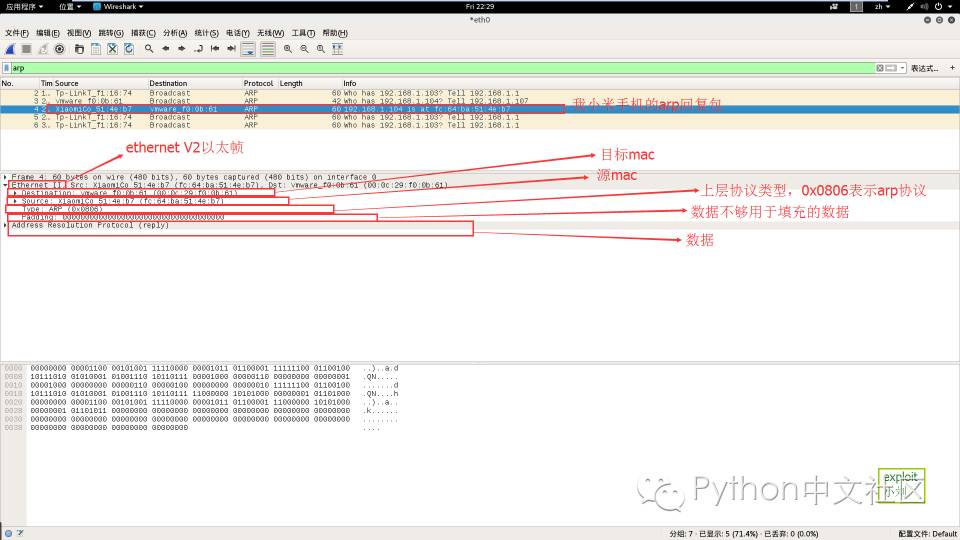Go back to the previous packet in history
This screenshot has height=540, width=960.
(x=165, y=49)
